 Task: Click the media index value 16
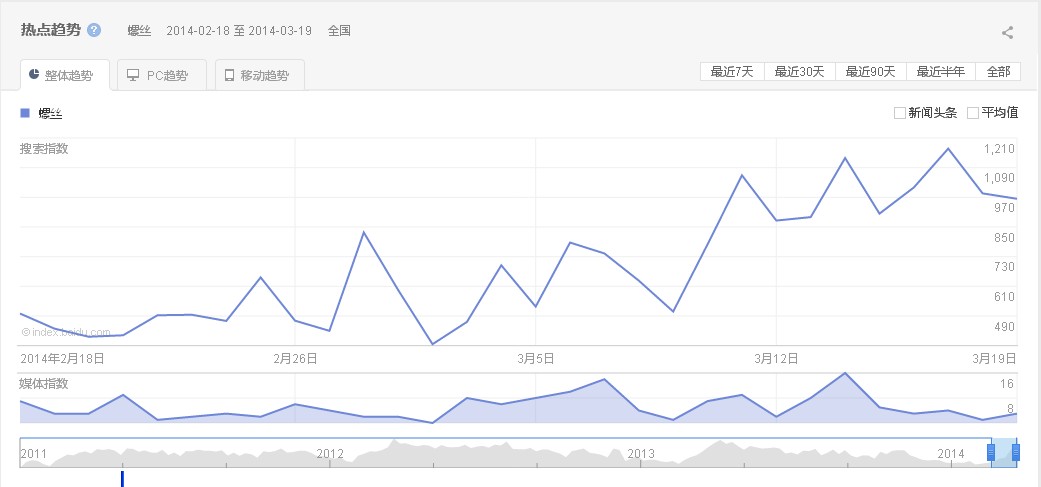coord(1007,383)
